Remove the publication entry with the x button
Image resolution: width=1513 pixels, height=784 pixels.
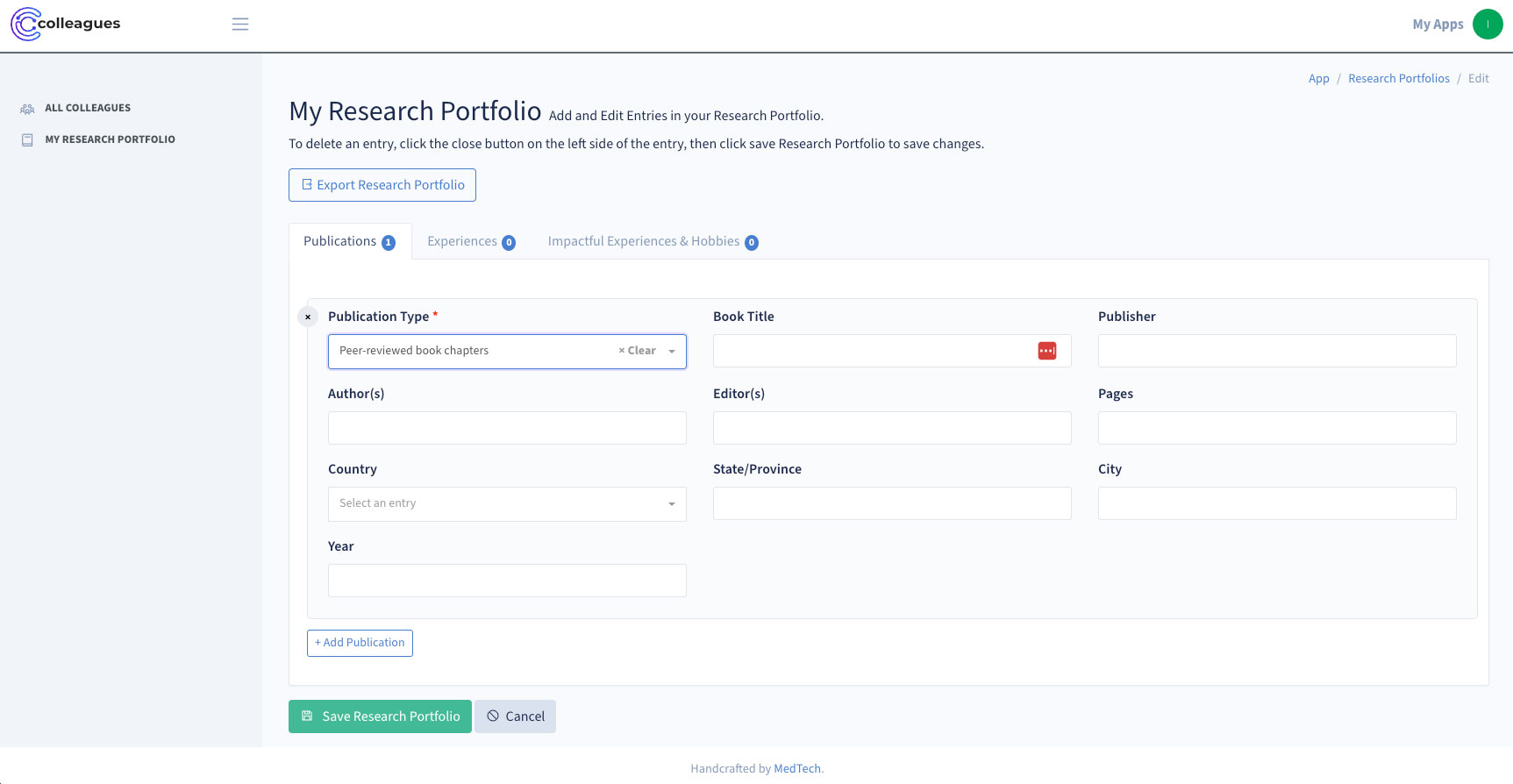click(308, 317)
